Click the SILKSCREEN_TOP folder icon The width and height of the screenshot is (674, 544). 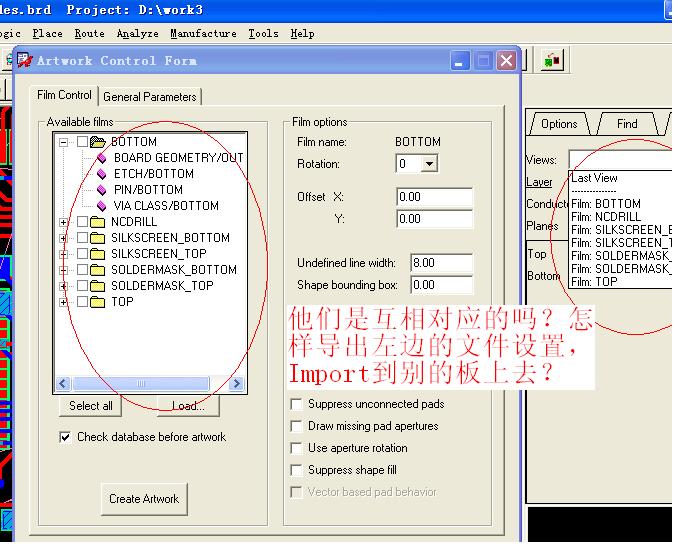click(98, 254)
